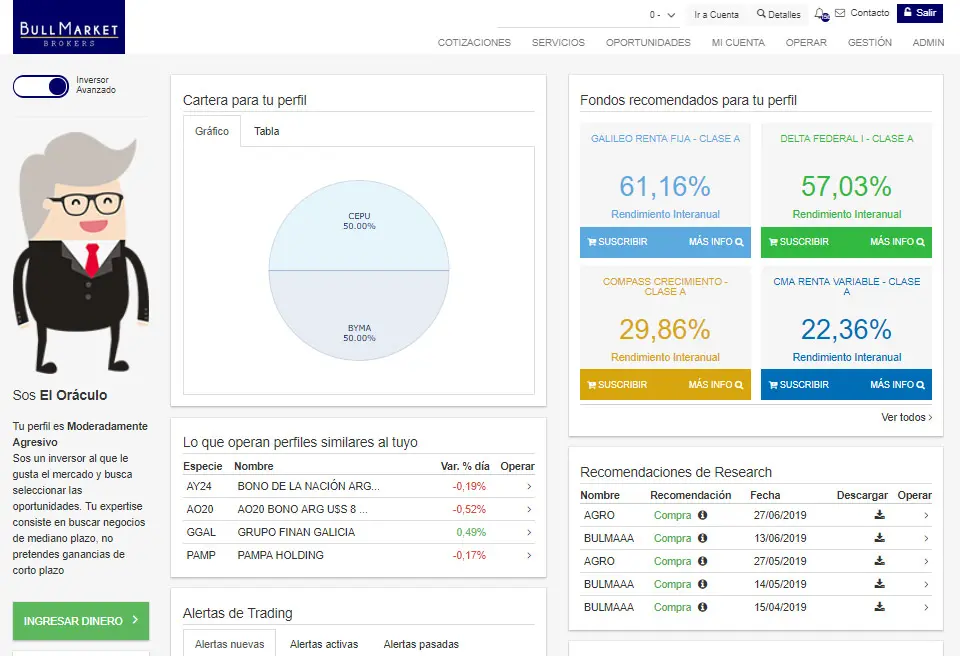Click the Salir logout button
960x656 pixels.
pyautogui.click(x=920, y=13)
